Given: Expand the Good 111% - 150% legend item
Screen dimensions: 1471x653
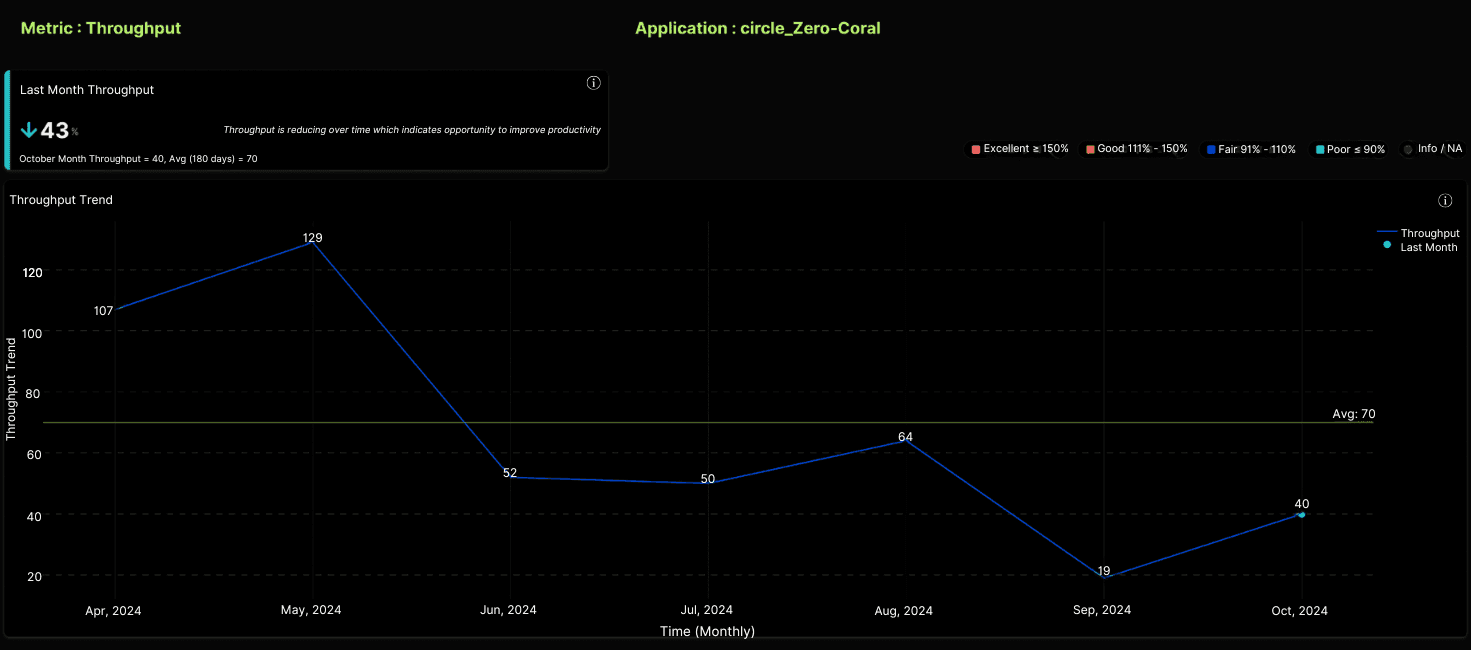Looking at the screenshot, I should coord(1136,148).
